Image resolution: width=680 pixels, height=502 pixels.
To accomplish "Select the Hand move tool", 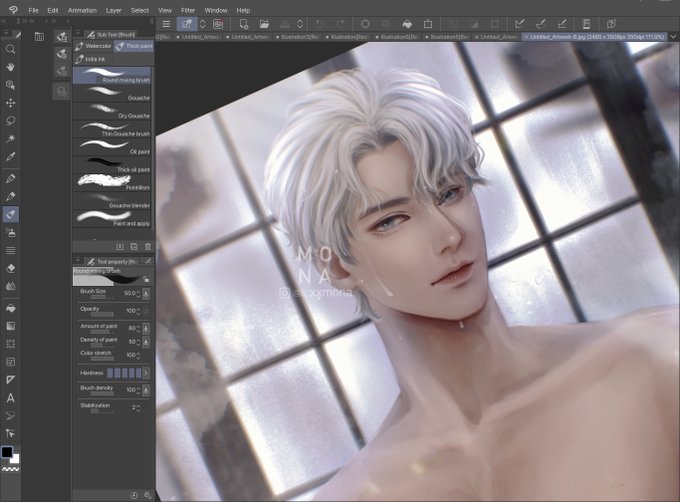I will pyautogui.click(x=10, y=67).
